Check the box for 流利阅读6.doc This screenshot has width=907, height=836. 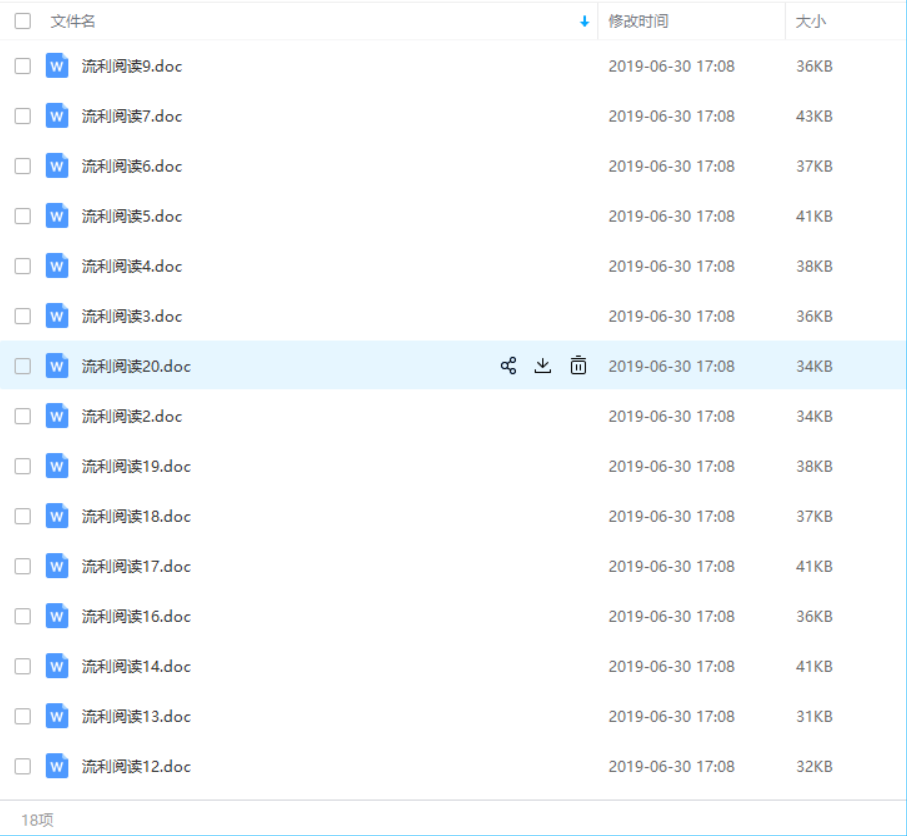23,166
